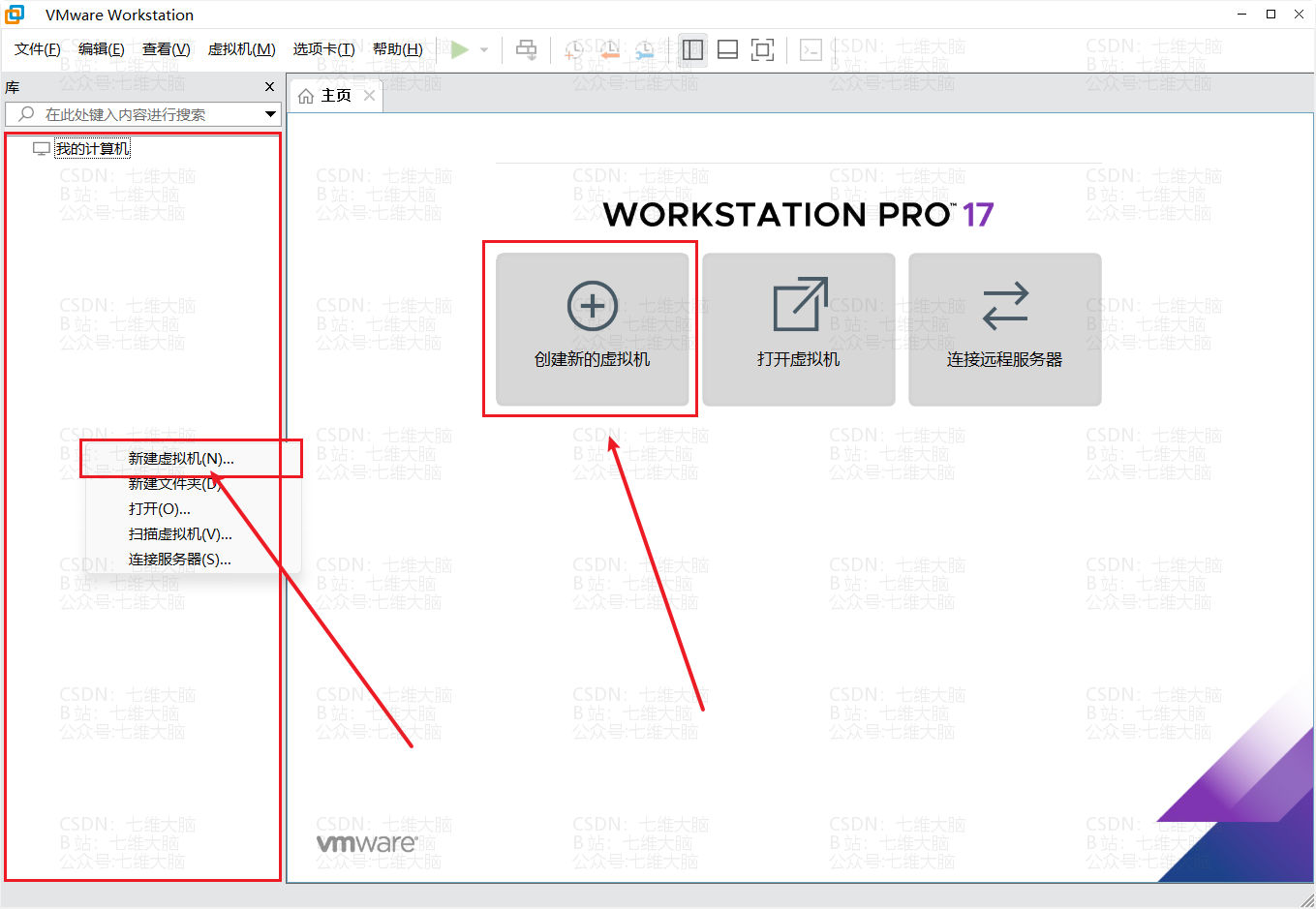Click the green power on play button

pos(460,49)
